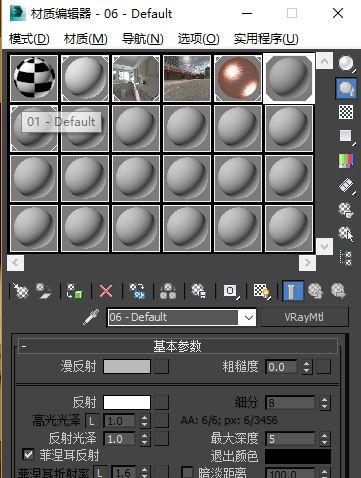Viewport: 361px width, 478px height.
Task: Click the gray 漫反射 color swatch
Action: [127, 367]
